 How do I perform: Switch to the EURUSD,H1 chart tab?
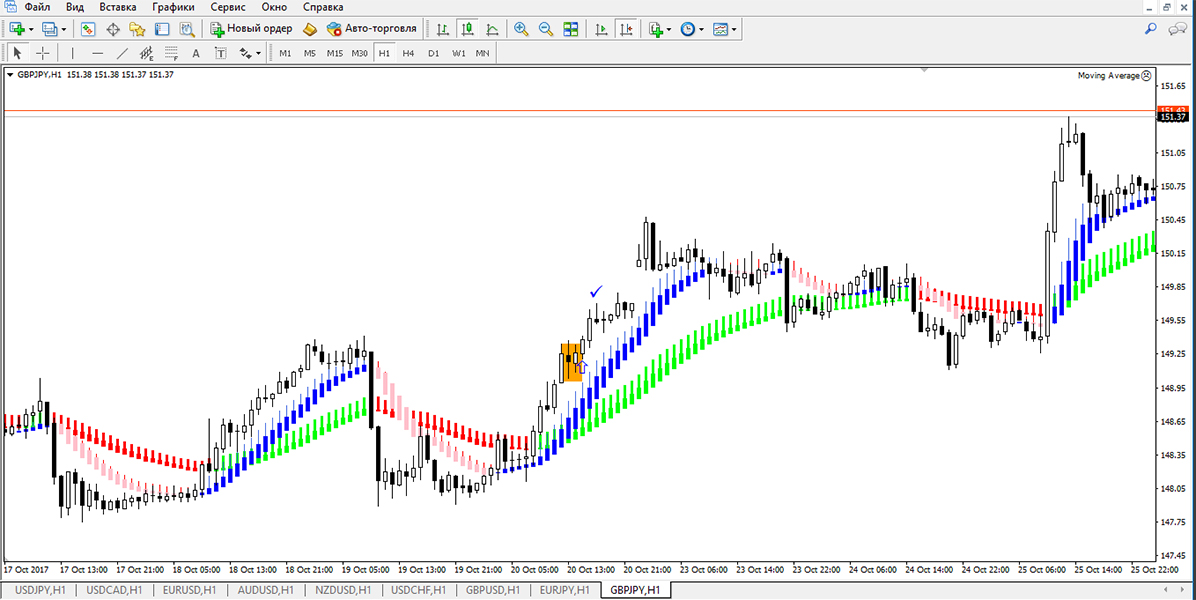190,590
